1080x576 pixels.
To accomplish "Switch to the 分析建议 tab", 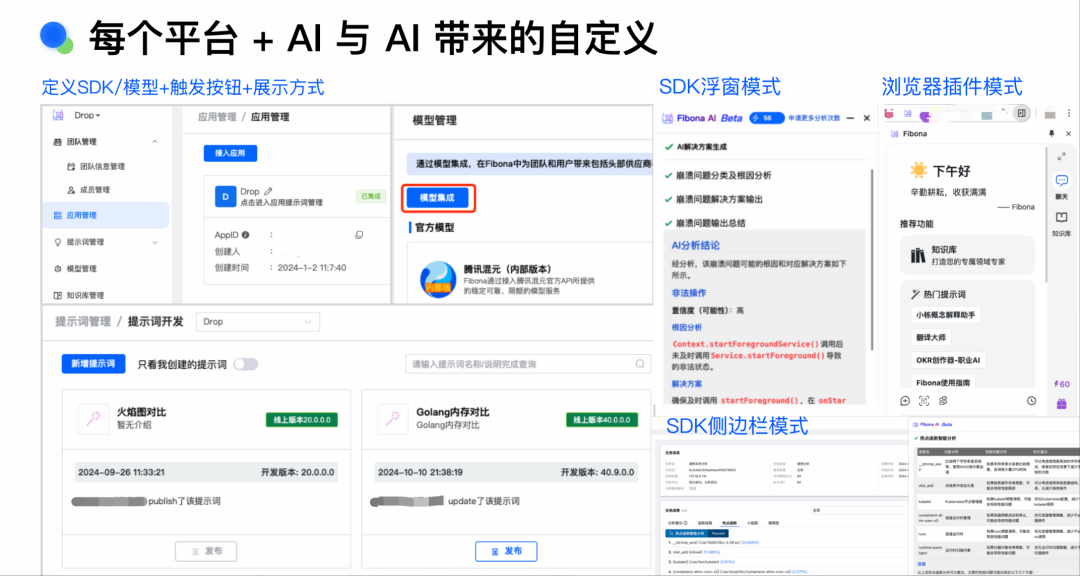I will pos(679,523).
